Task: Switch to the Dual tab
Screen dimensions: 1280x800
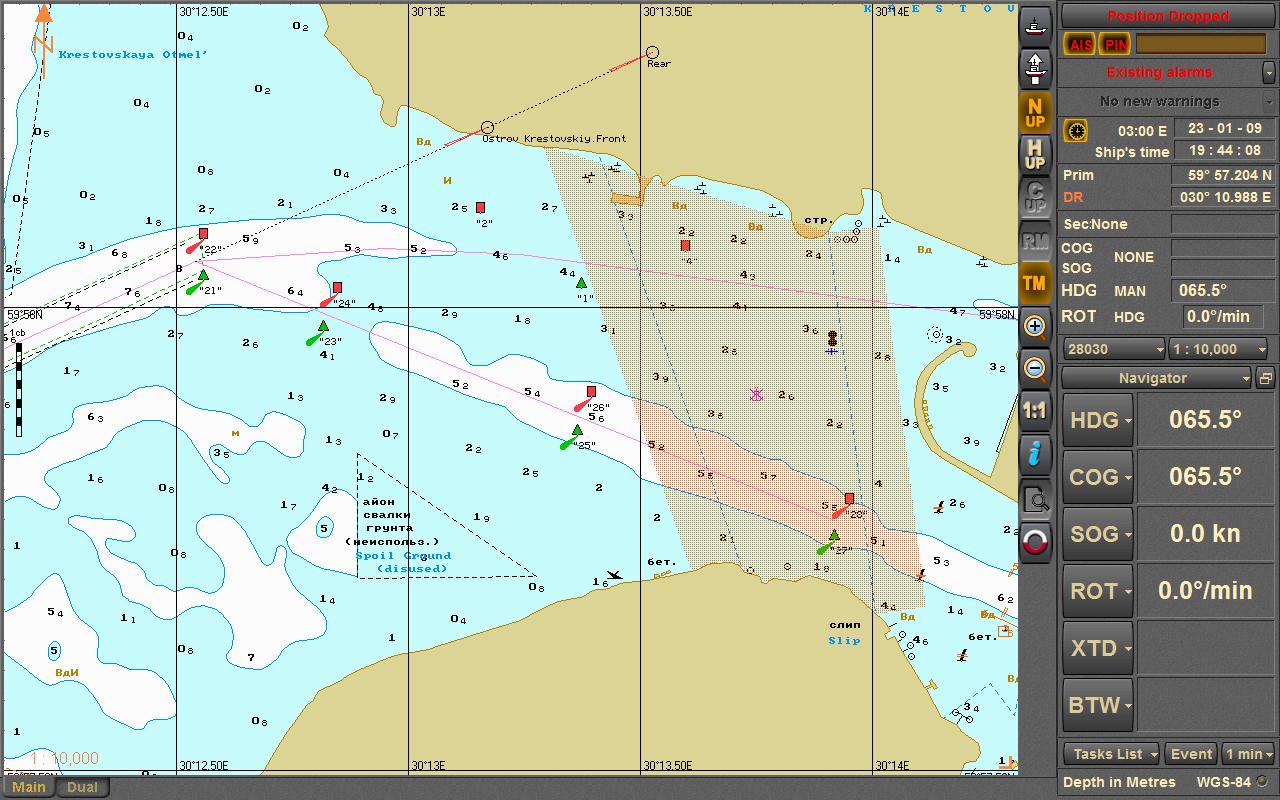Action: click(x=82, y=787)
